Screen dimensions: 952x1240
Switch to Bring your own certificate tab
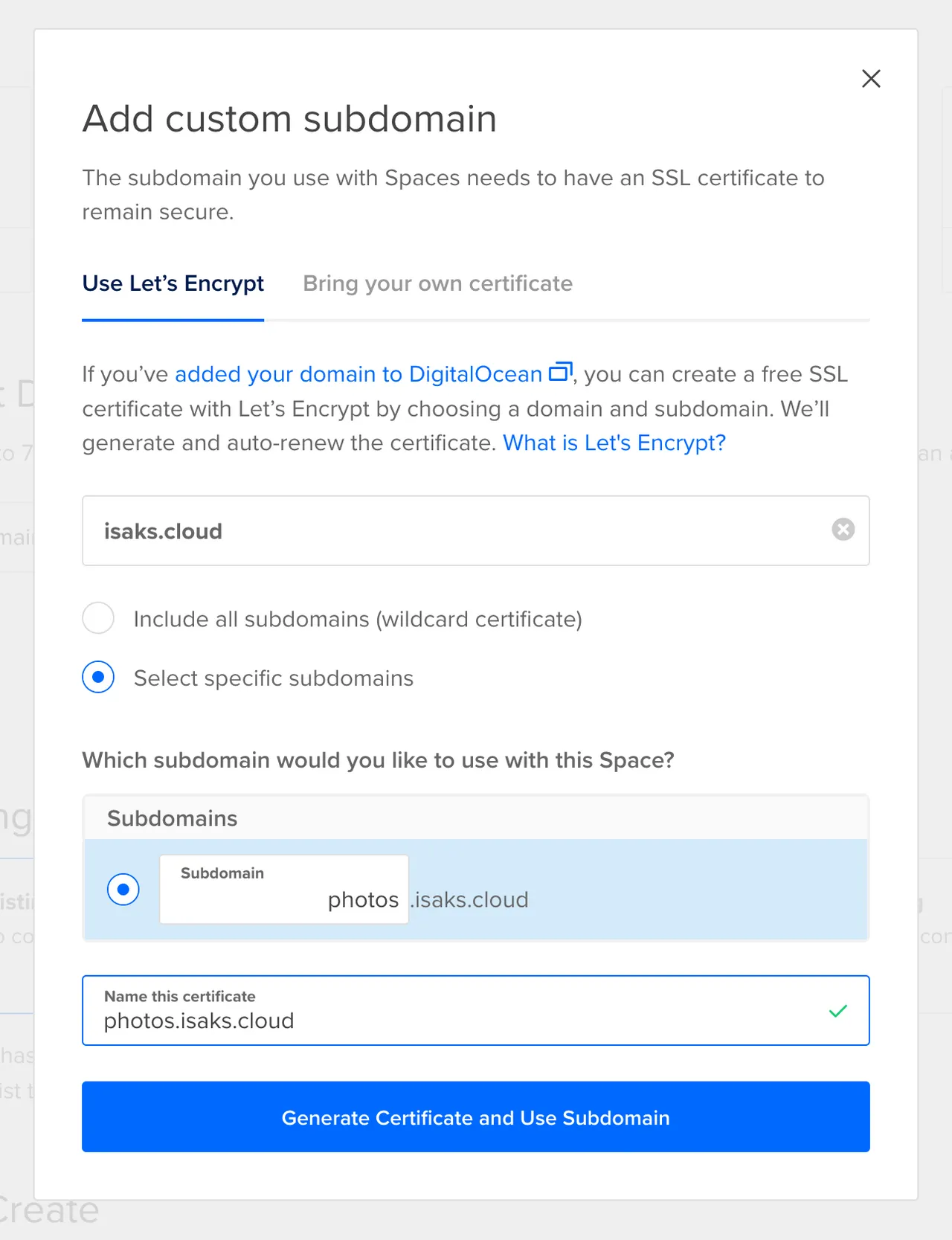coord(437,283)
